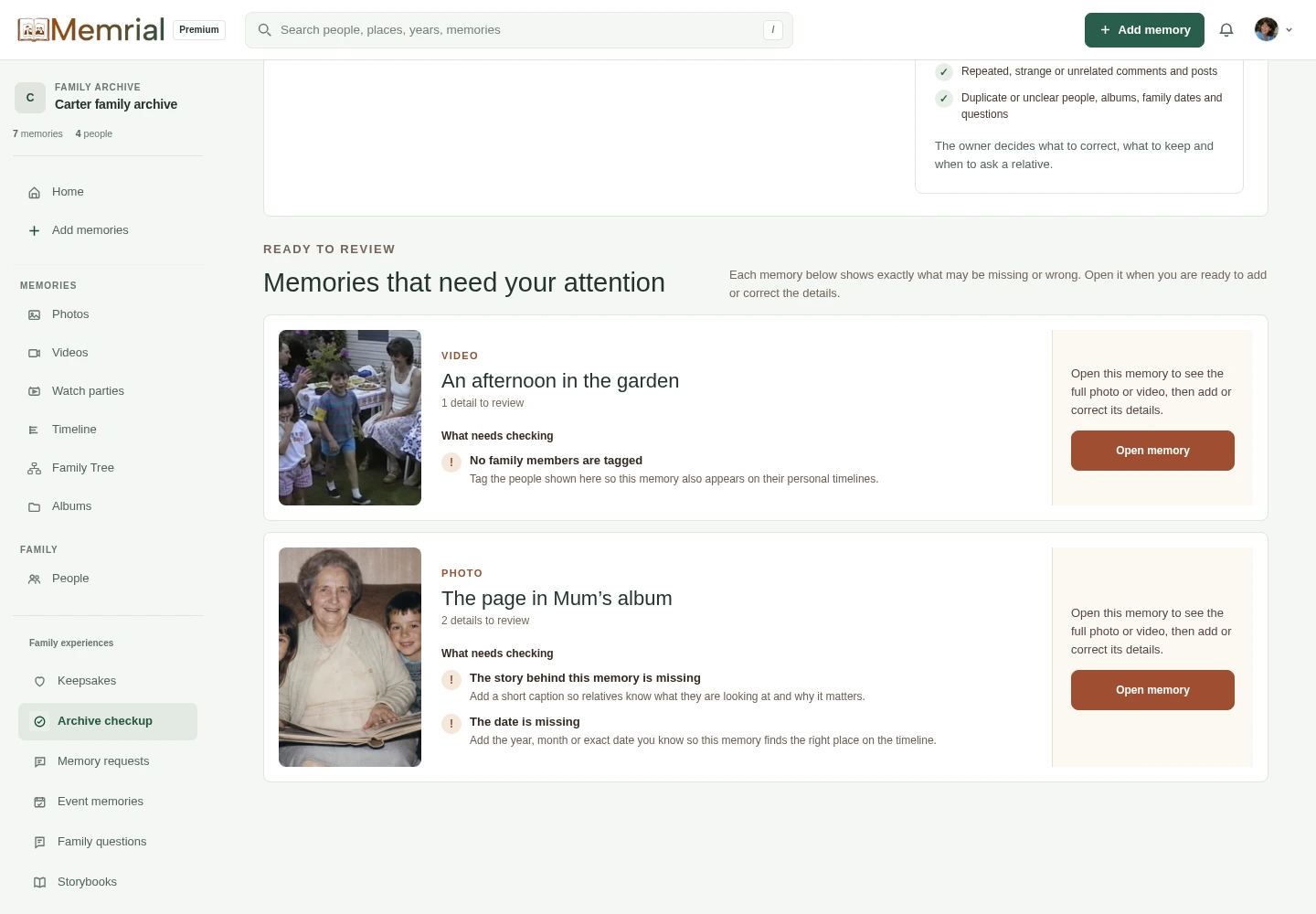This screenshot has height=914, width=1316.
Task: Click the Watch parties icon
Action: click(x=34, y=391)
